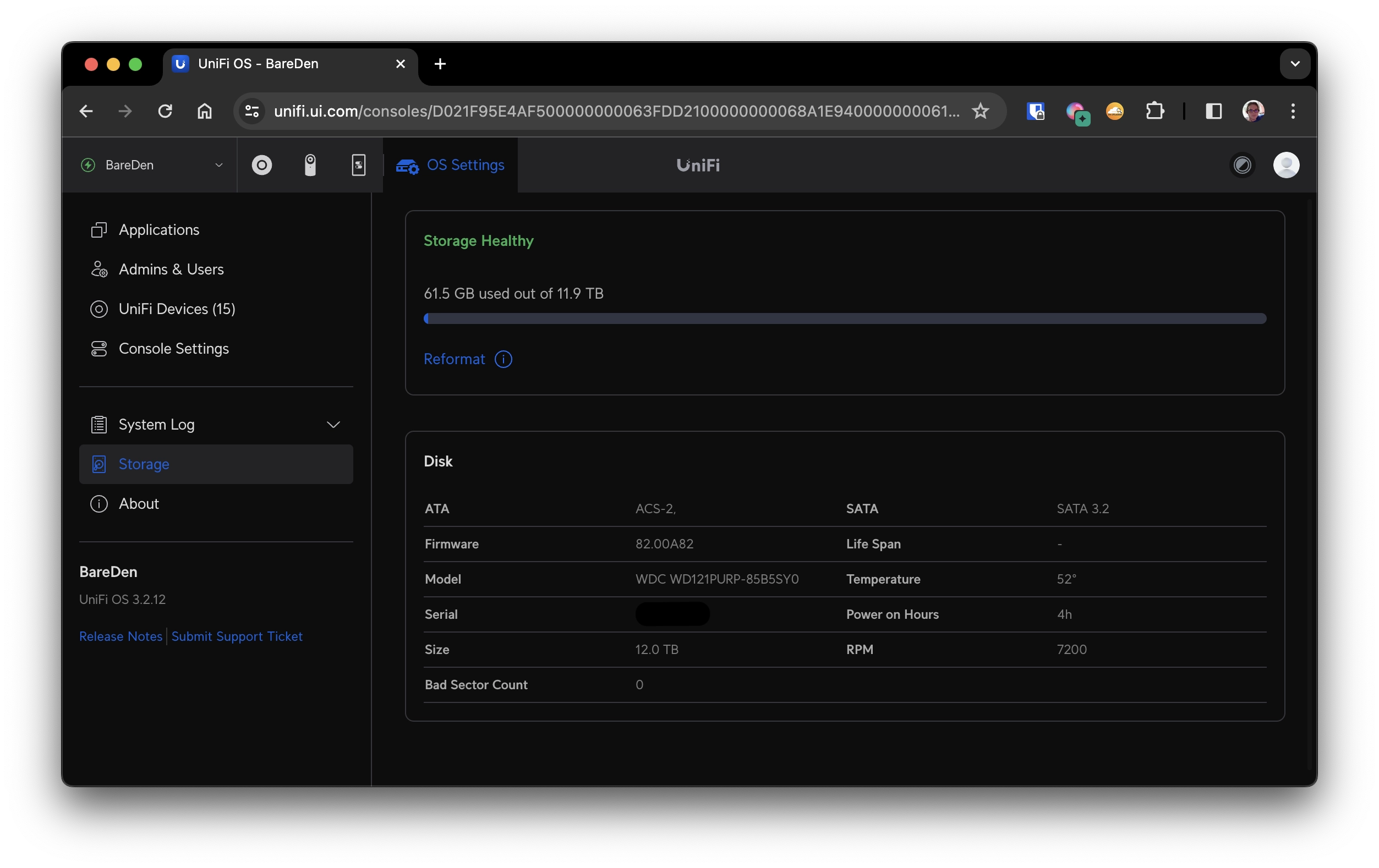Click the RPM value 7200
Image resolution: width=1379 pixels, height=868 pixels.
tap(1071, 649)
